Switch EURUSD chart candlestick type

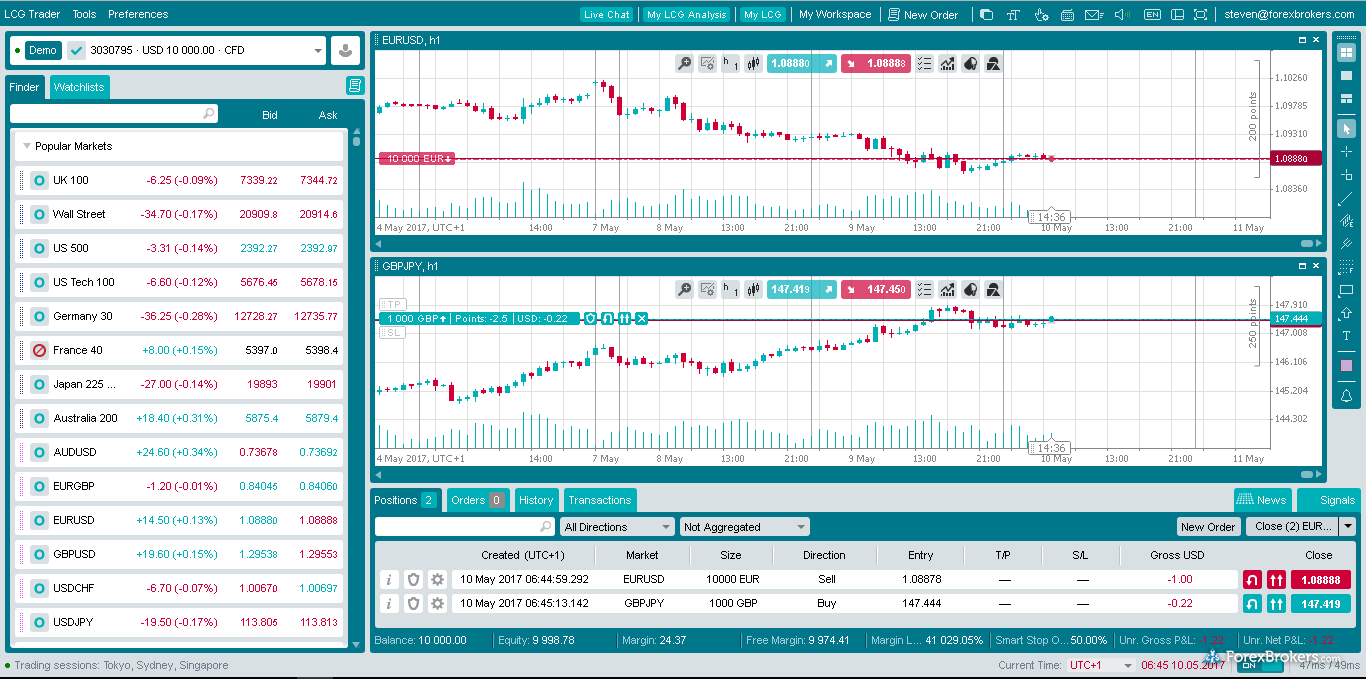coord(753,63)
